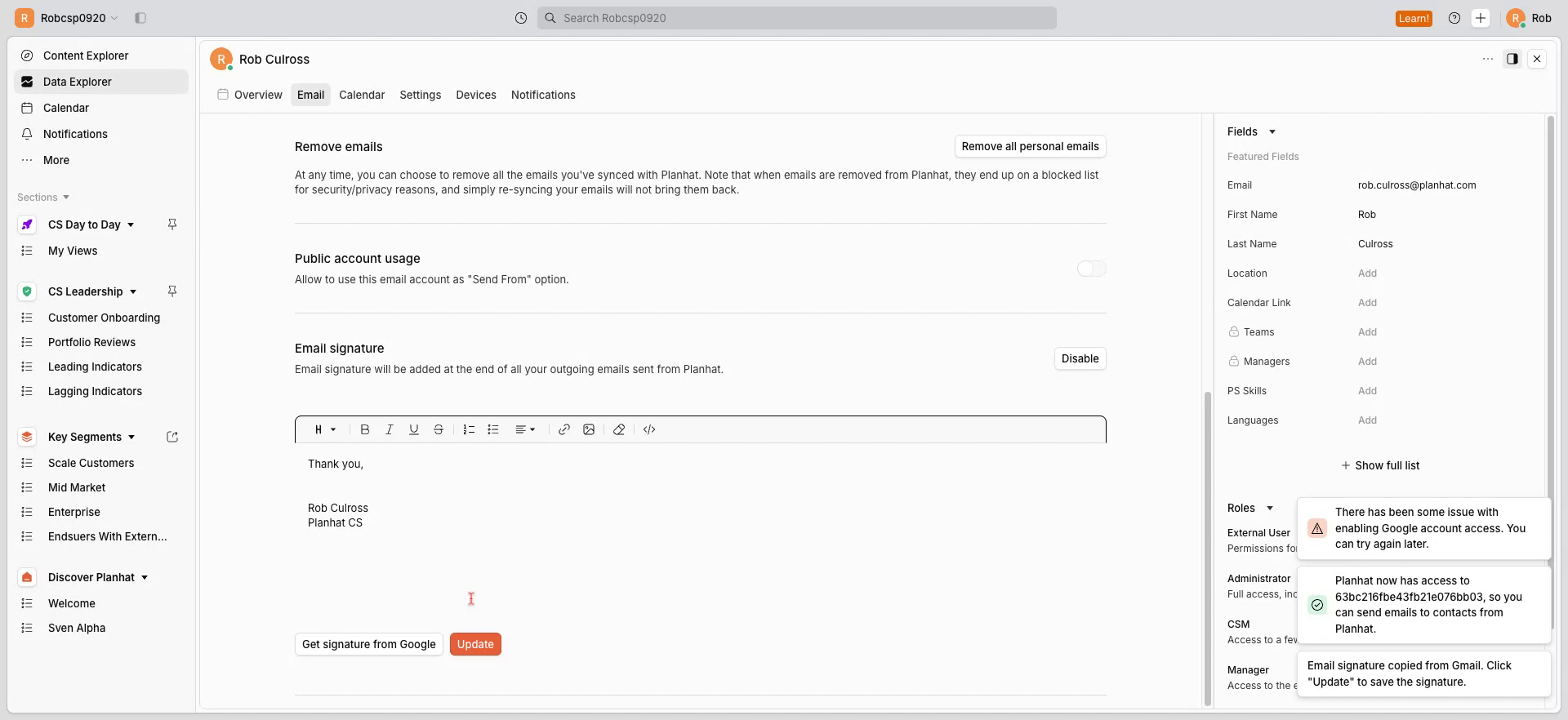Click the Search Robcsp0920 field
Viewport: 1568px width, 720px height.
[x=797, y=18]
